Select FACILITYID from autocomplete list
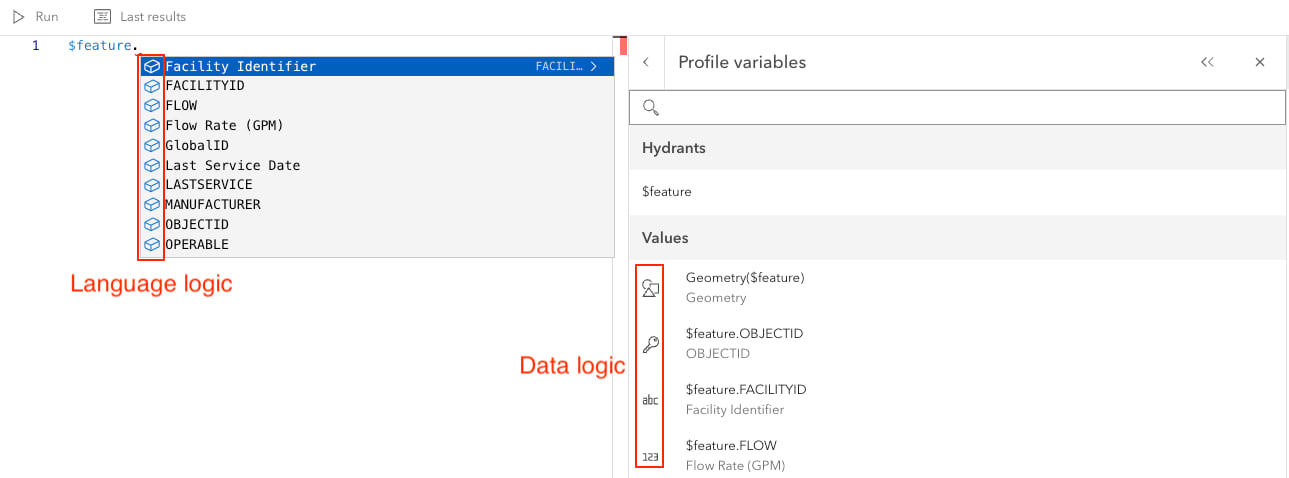This screenshot has height=478, width=1289. 205,86
